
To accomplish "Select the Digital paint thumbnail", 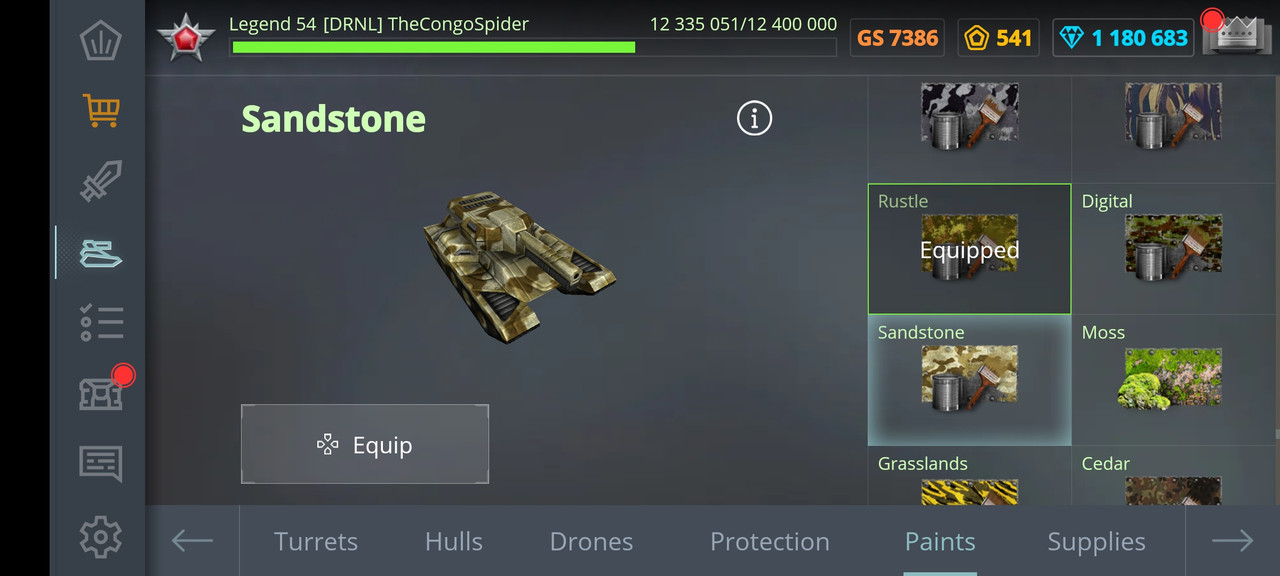I will [1173, 246].
